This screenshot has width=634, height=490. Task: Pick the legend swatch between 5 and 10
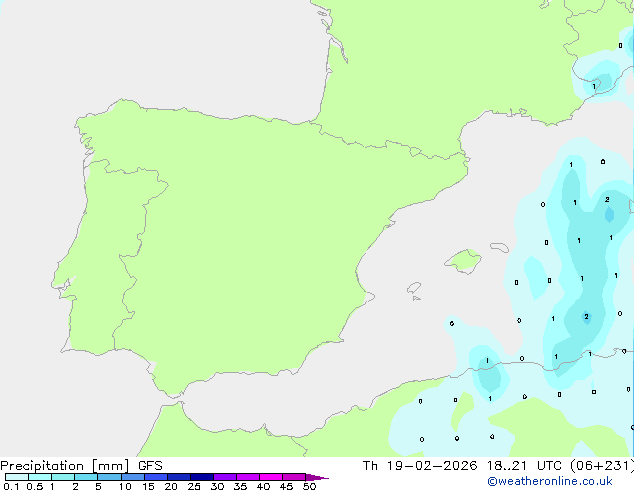pos(109,477)
